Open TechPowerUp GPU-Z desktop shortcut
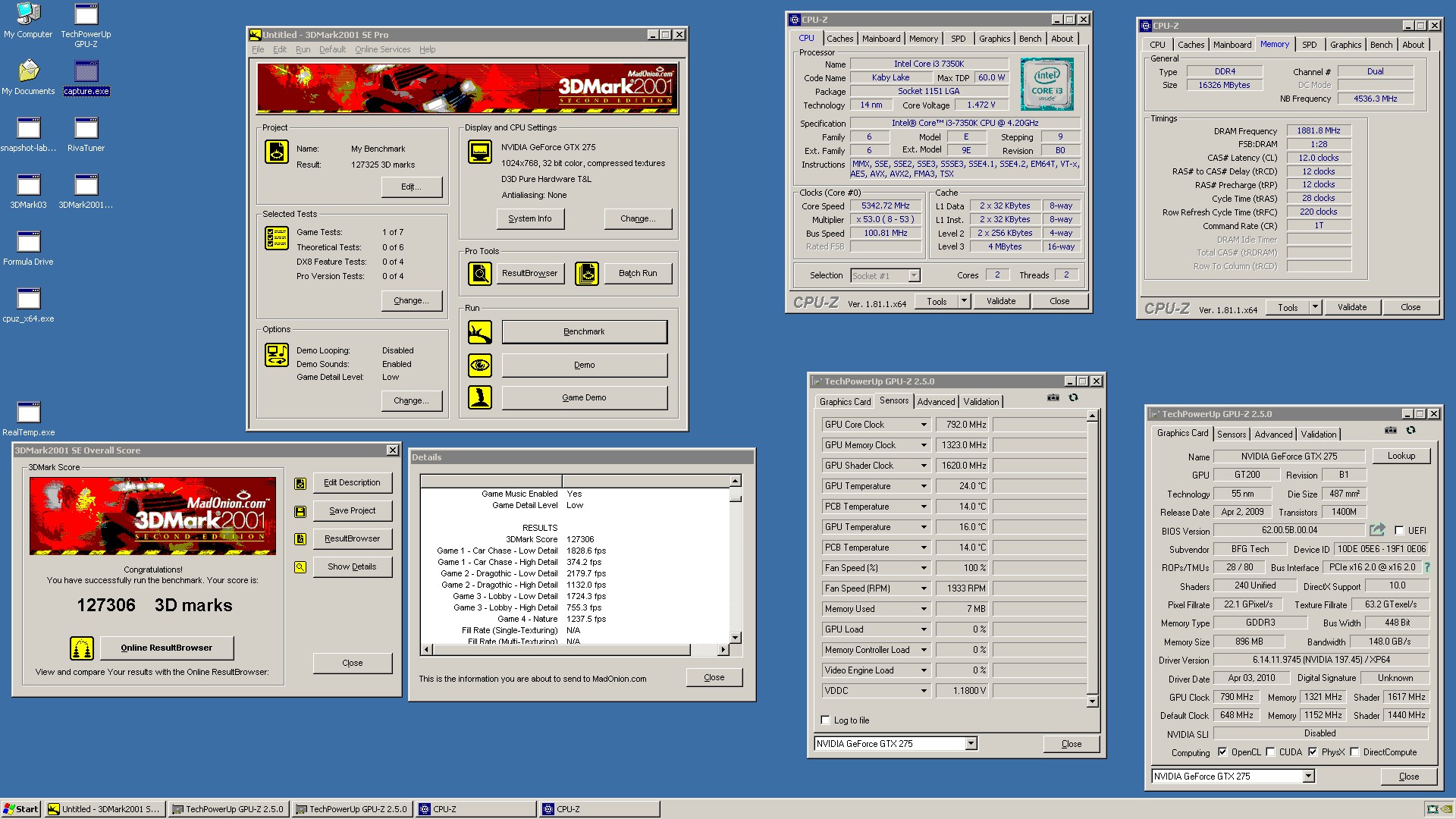1456x819 pixels. coord(86,24)
